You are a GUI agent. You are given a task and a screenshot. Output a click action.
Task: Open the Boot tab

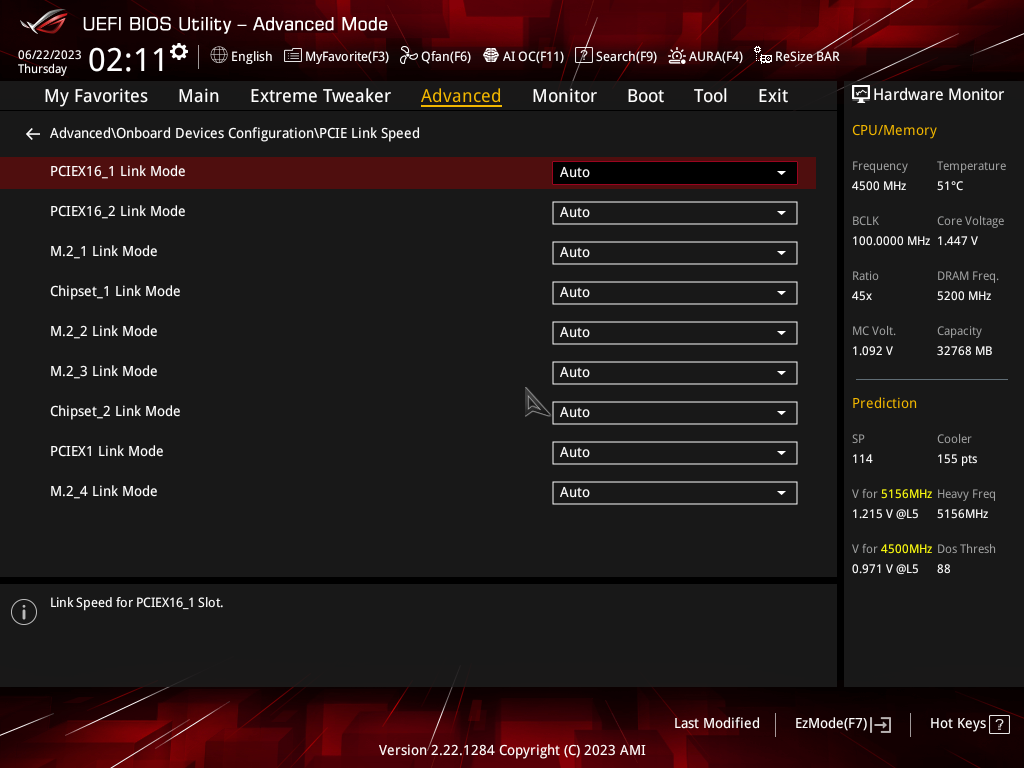[645, 96]
